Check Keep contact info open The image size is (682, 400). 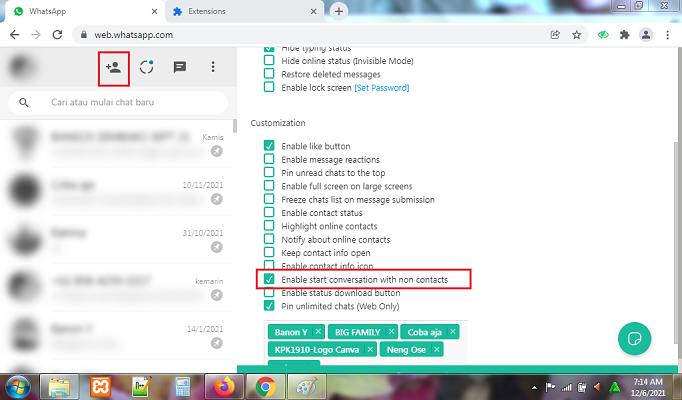(x=269, y=252)
